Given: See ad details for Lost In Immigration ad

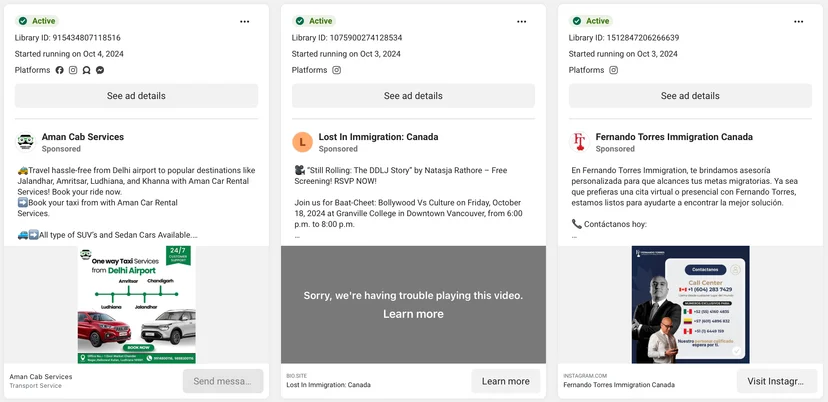Looking at the screenshot, I should tap(413, 96).
